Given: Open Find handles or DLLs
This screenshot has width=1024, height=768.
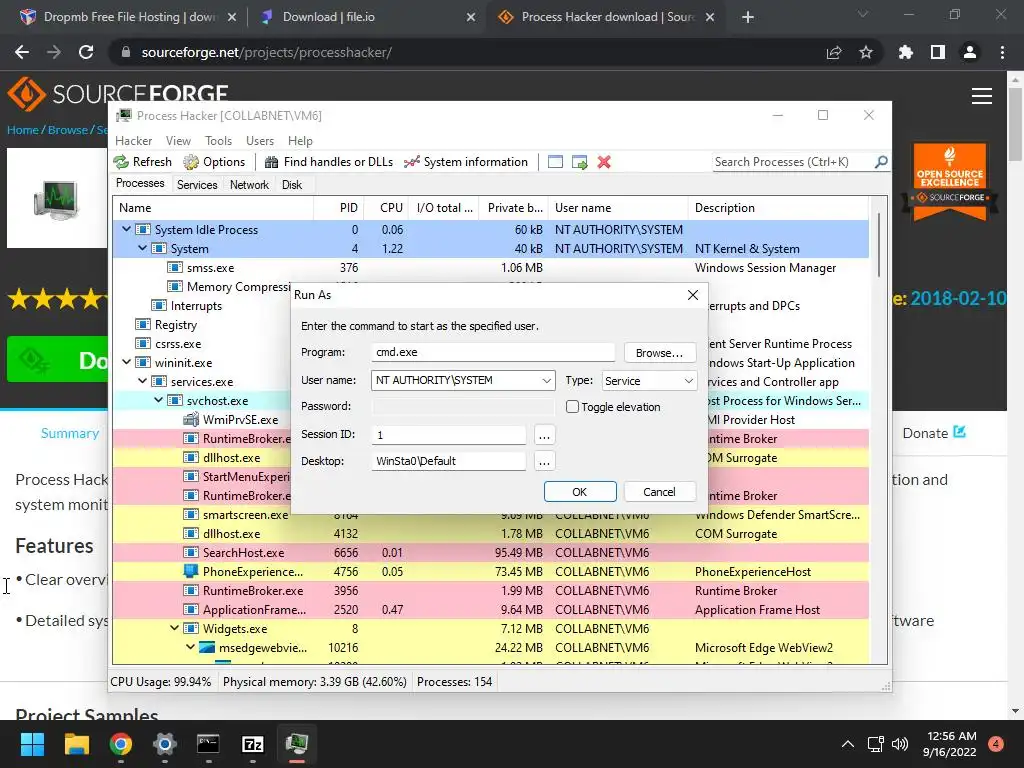Looking at the screenshot, I should [x=328, y=162].
